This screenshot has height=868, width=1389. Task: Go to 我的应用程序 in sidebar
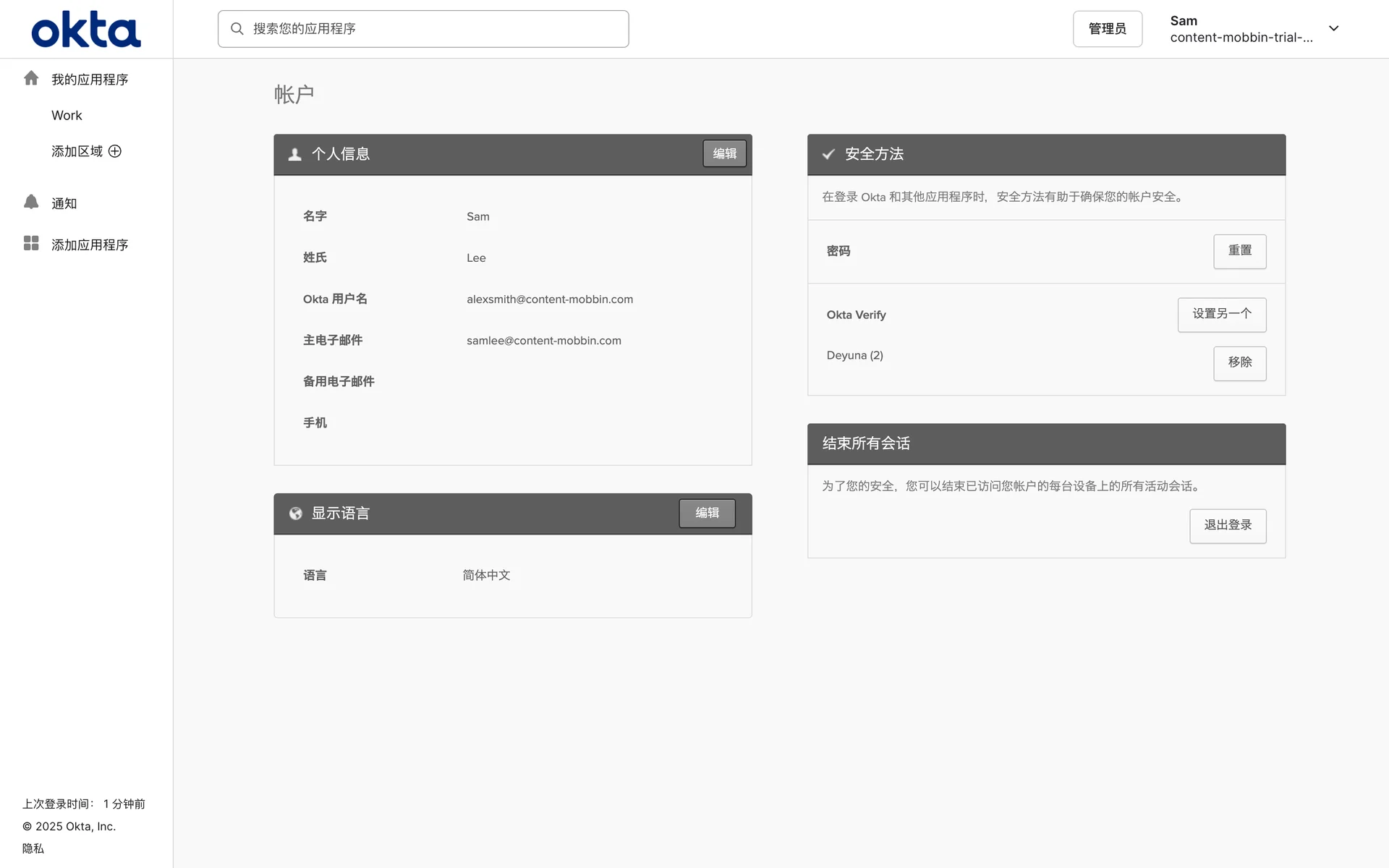[90, 80]
